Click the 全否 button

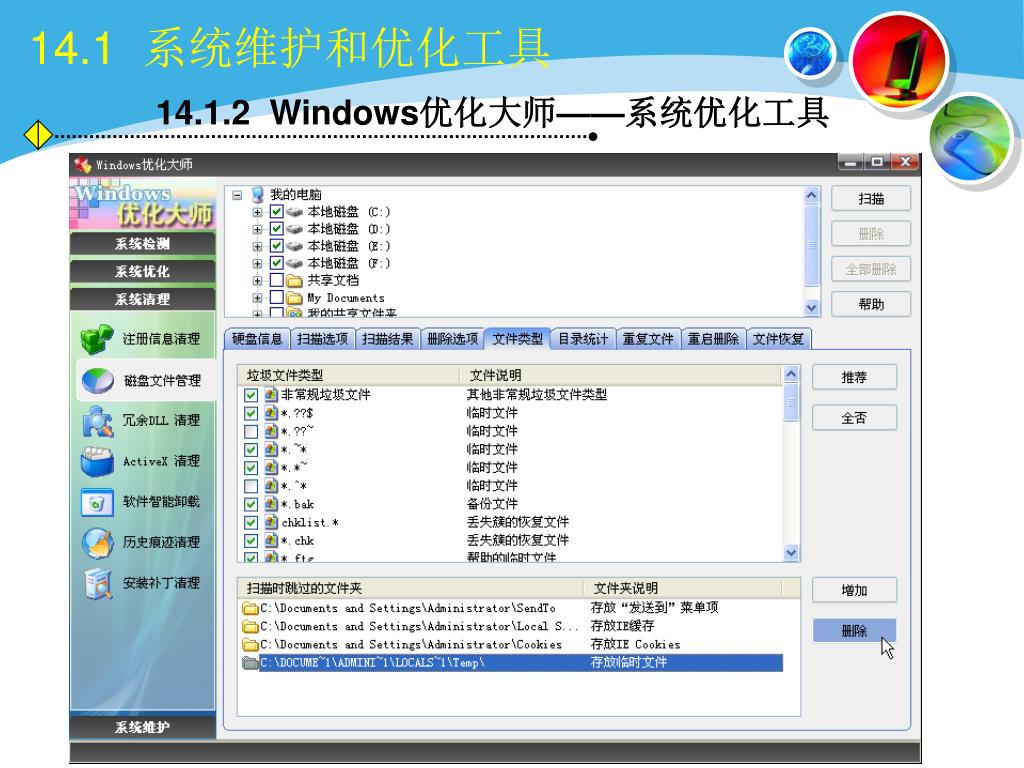(854, 418)
